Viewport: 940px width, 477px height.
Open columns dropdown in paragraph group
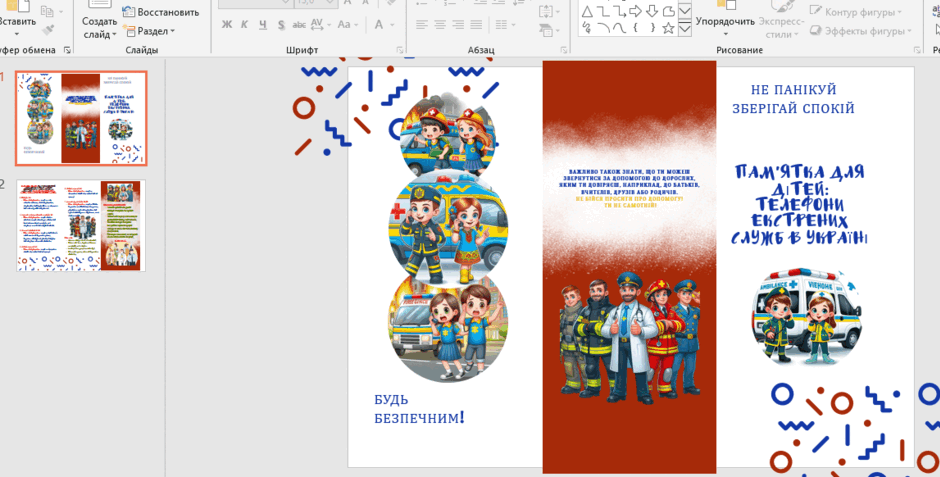pyautogui.click(x=505, y=25)
